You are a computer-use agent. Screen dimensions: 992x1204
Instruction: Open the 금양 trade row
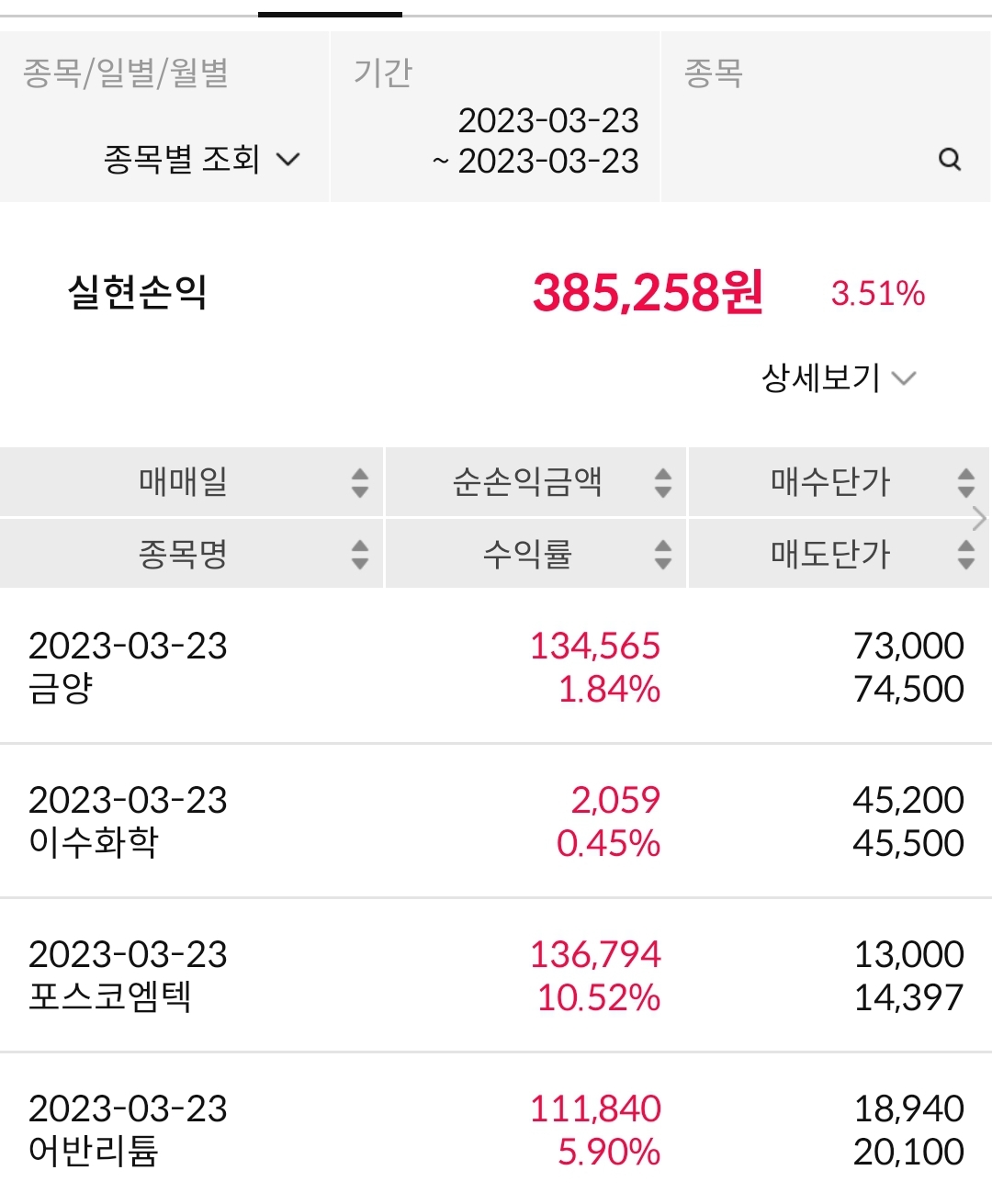pyautogui.click(x=496, y=667)
